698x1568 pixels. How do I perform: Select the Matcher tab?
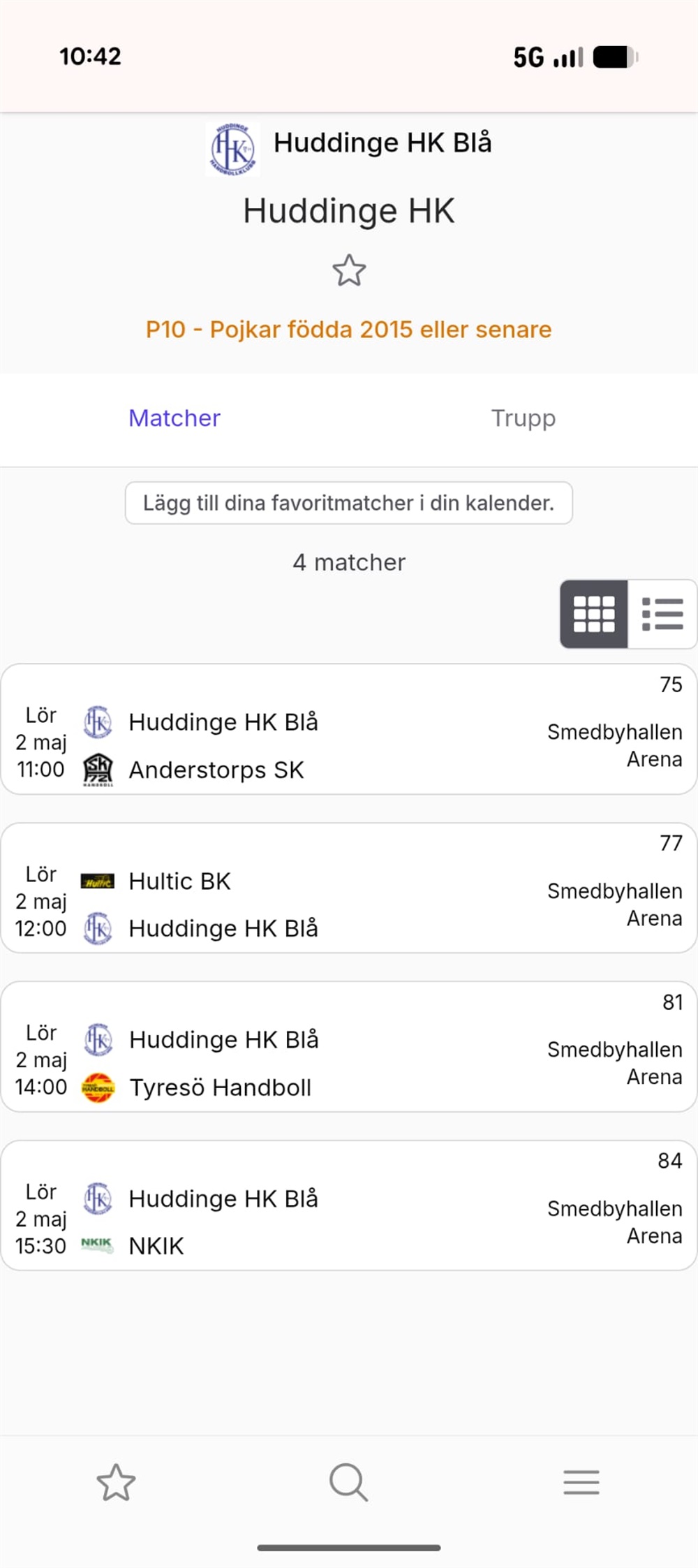click(174, 418)
